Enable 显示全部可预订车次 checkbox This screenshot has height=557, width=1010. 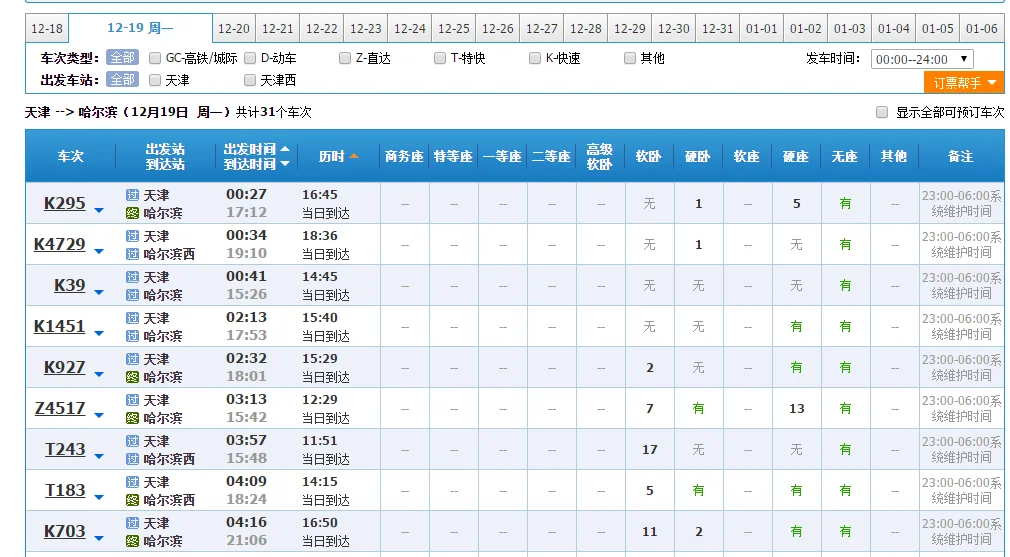click(x=882, y=112)
